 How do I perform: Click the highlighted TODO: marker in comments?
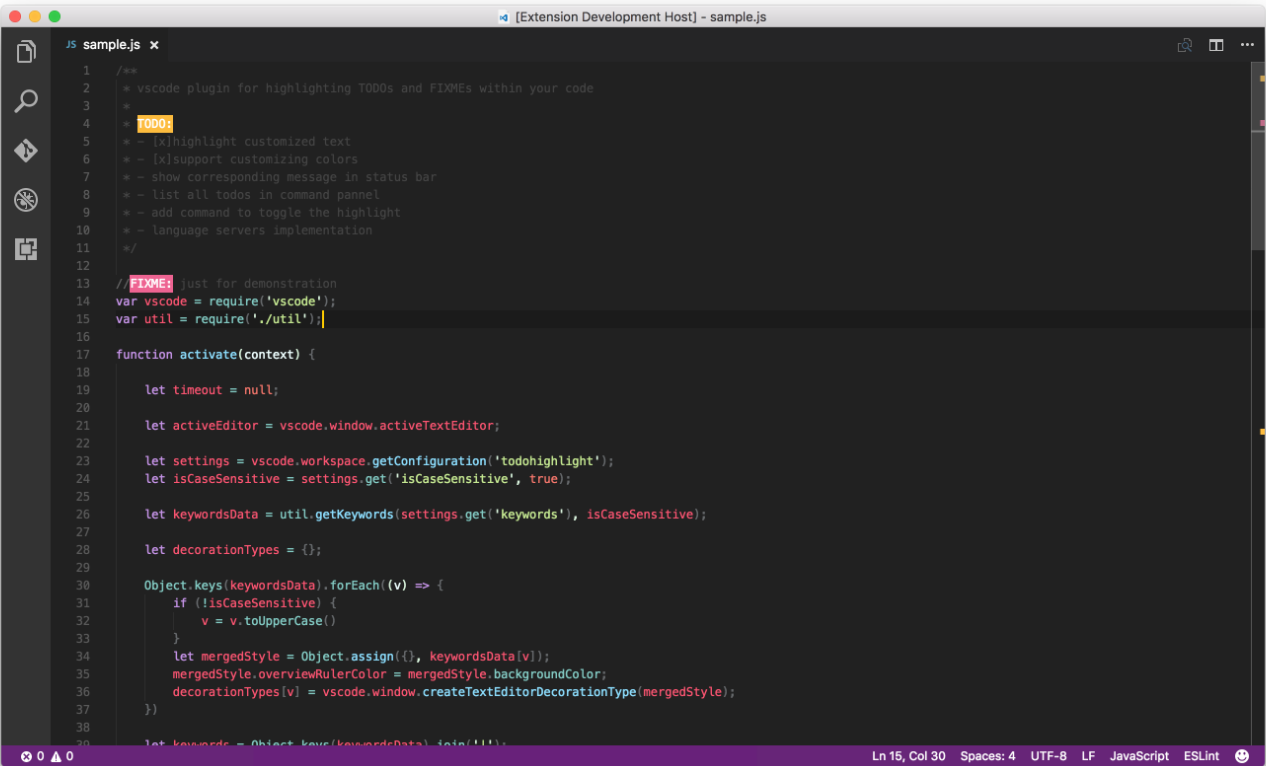154,123
